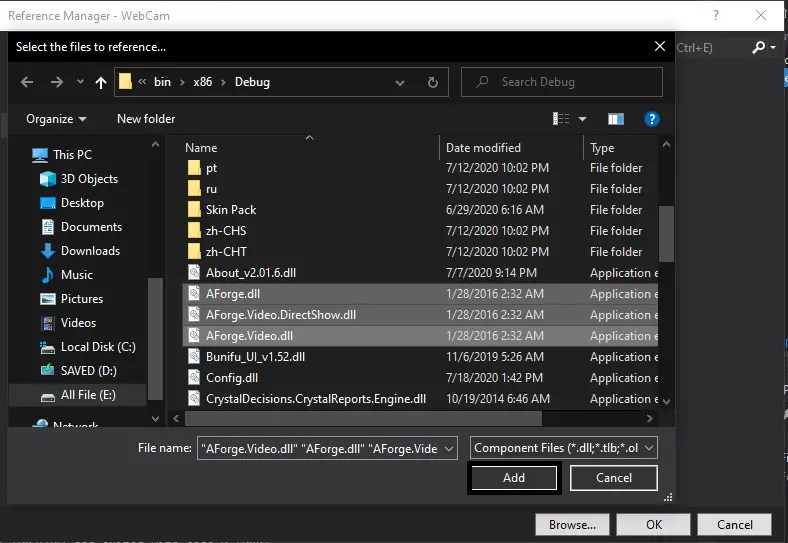The image size is (788, 543).
Task: Click the Add button
Action: pos(514,478)
